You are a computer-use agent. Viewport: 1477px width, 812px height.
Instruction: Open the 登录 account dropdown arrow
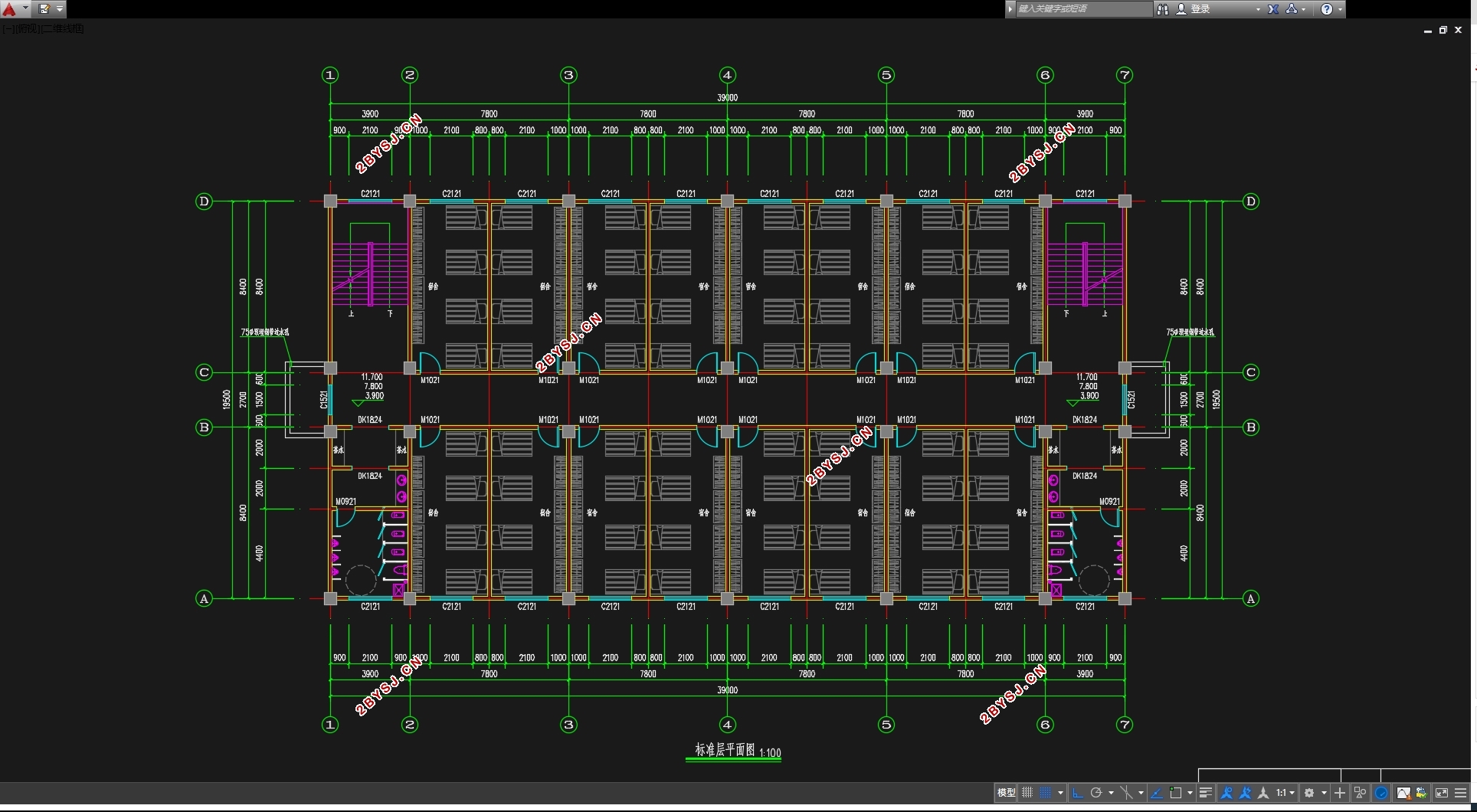[1258, 9]
